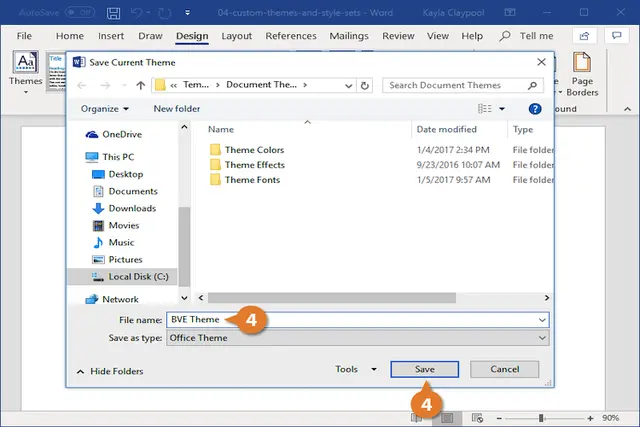Select the Theme Colors folder
This screenshot has height=427, width=640.
247,150
